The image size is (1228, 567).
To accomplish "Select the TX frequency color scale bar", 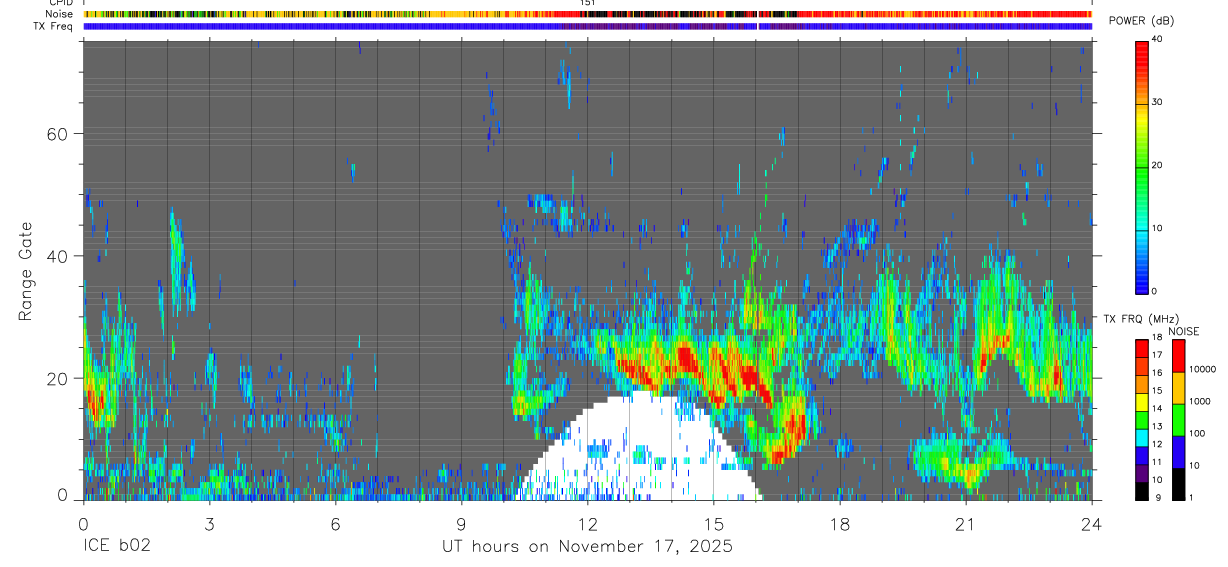I will [1142, 419].
